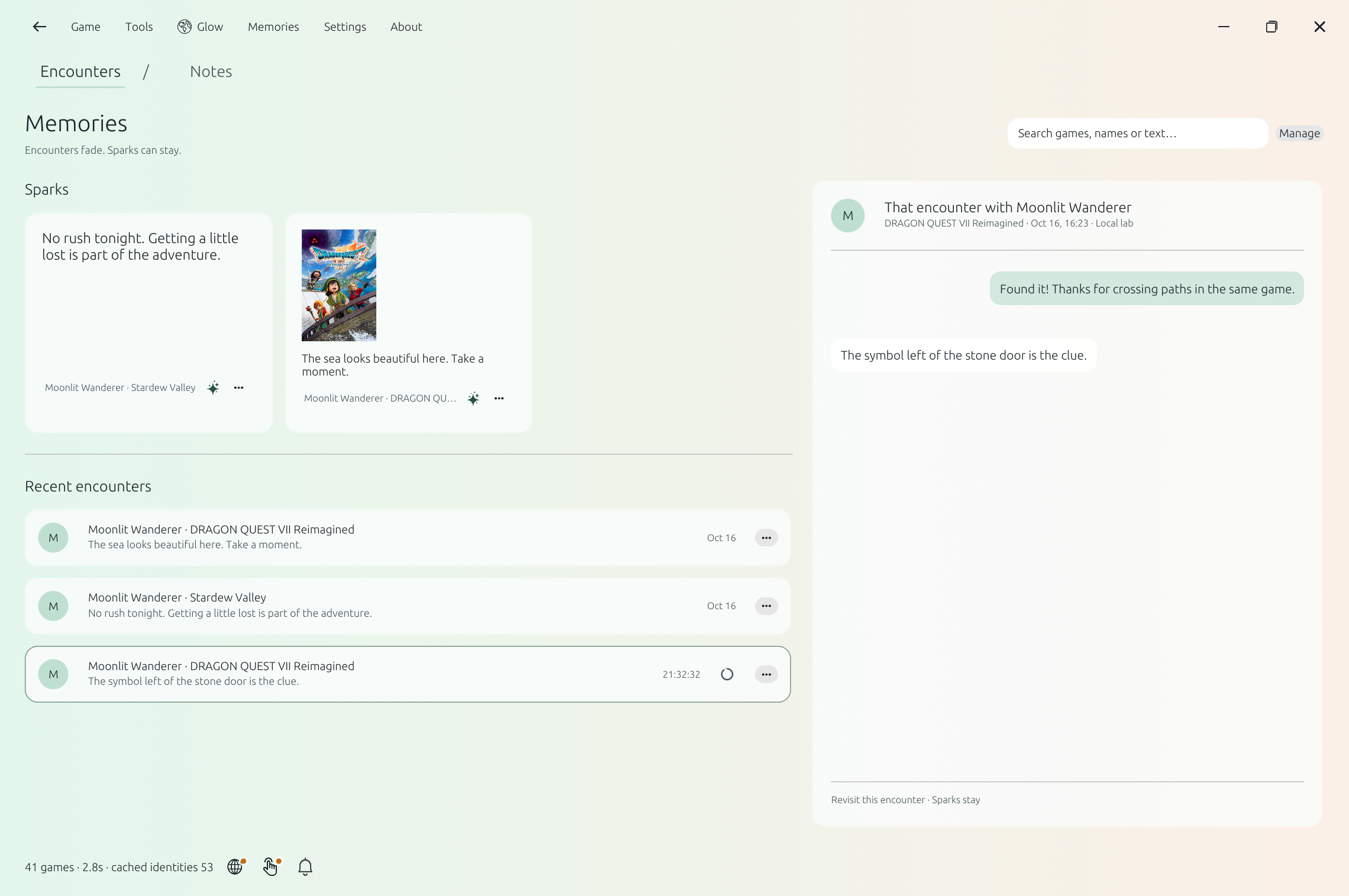The image size is (1349, 896).
Task: Open the Game menu
Action: (x=86, y=27)
